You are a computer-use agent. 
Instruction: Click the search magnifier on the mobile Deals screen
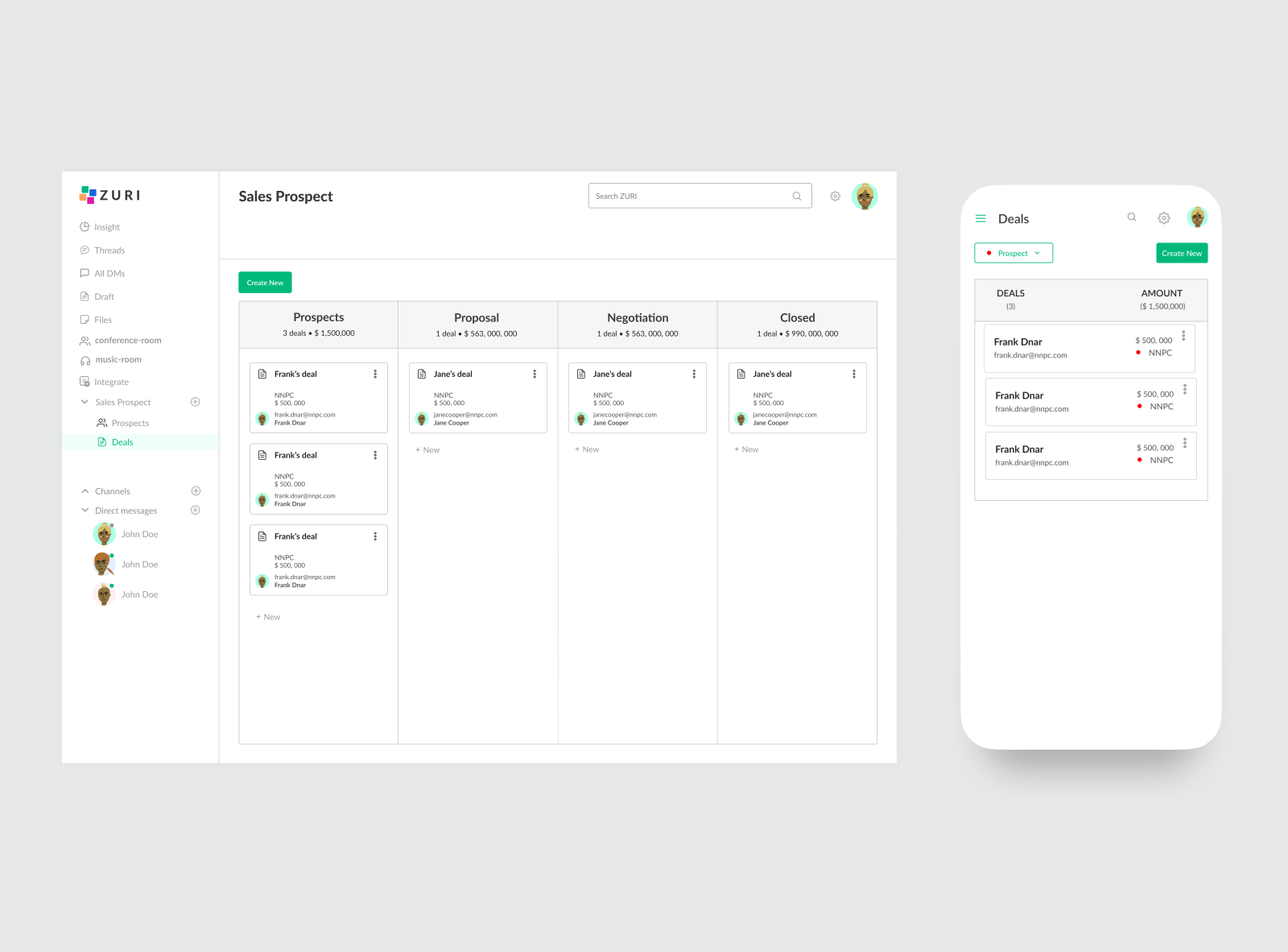coord(1132,217)
